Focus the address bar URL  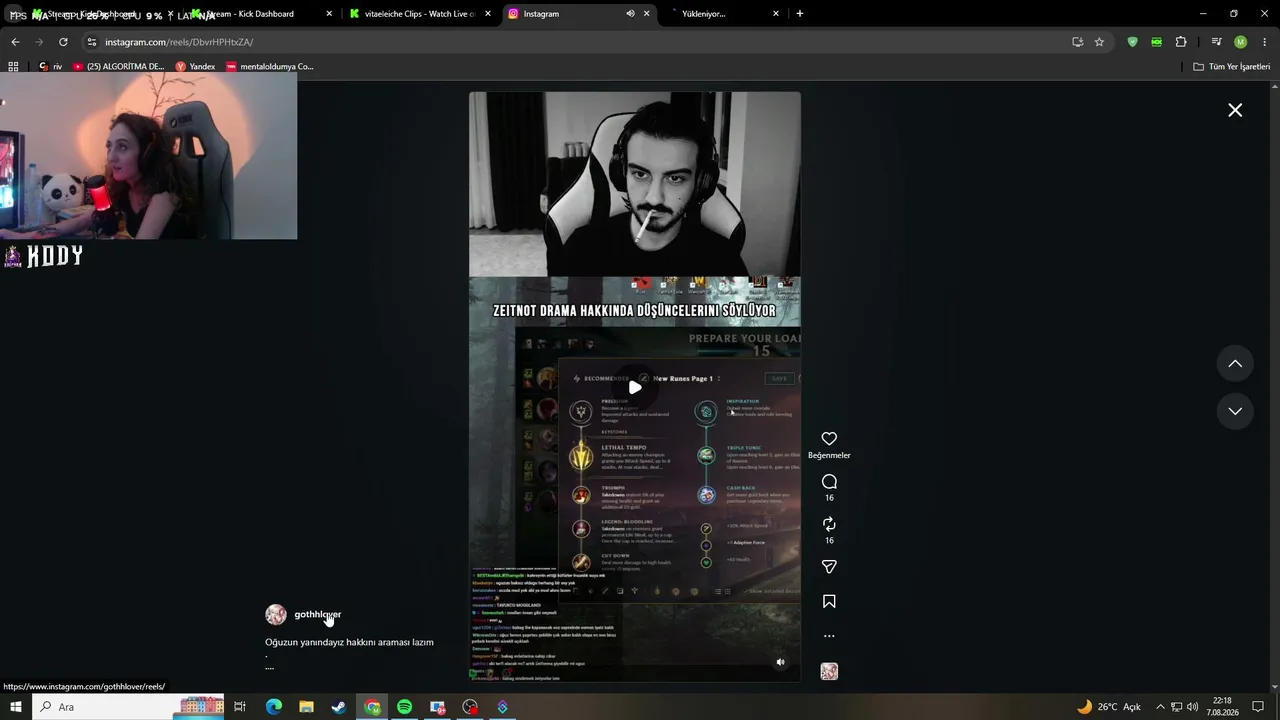pos(179,42)
